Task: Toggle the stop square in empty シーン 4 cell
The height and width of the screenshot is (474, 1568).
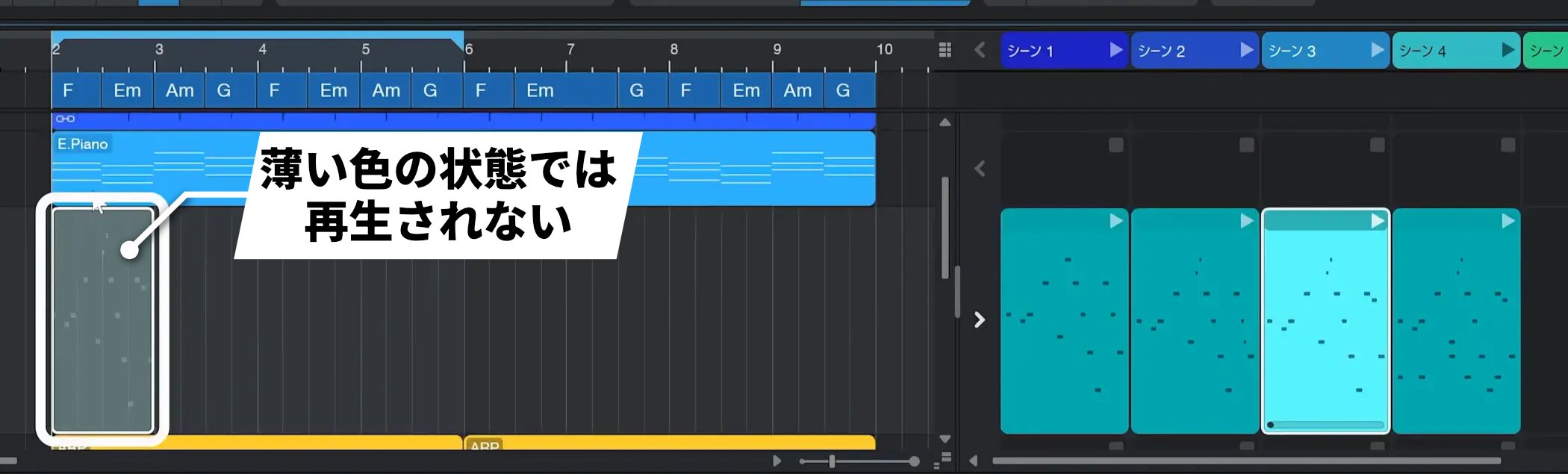Action: (1508, 145)
